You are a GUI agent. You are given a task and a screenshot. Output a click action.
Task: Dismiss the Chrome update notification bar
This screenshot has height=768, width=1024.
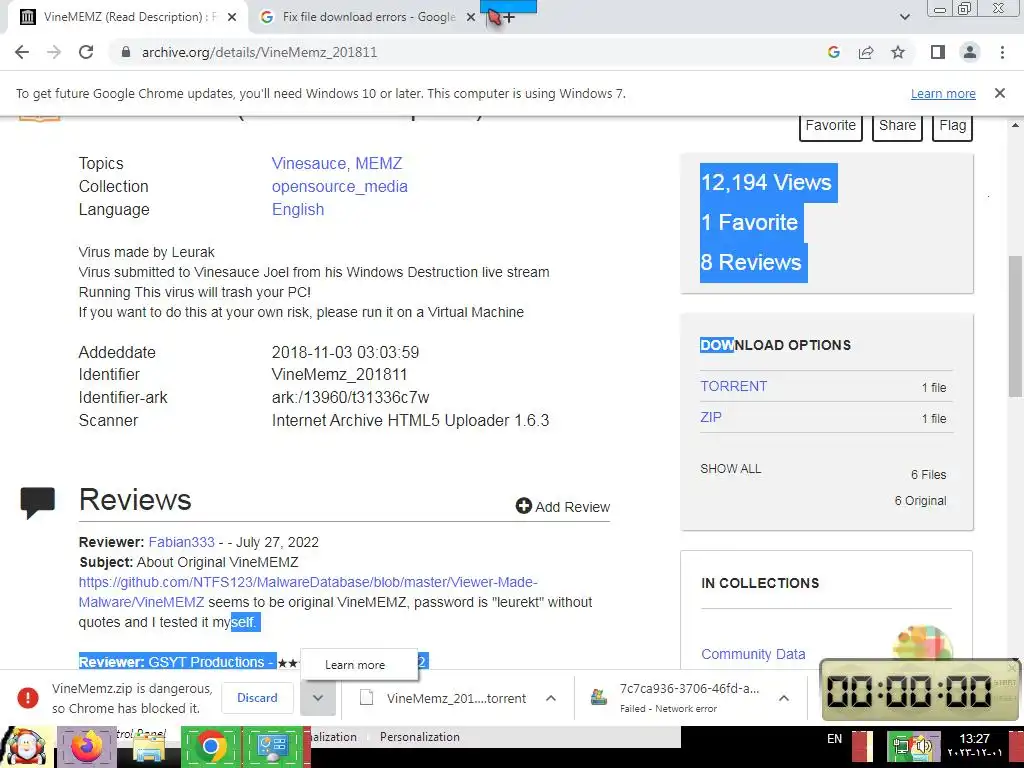point(999,93)
